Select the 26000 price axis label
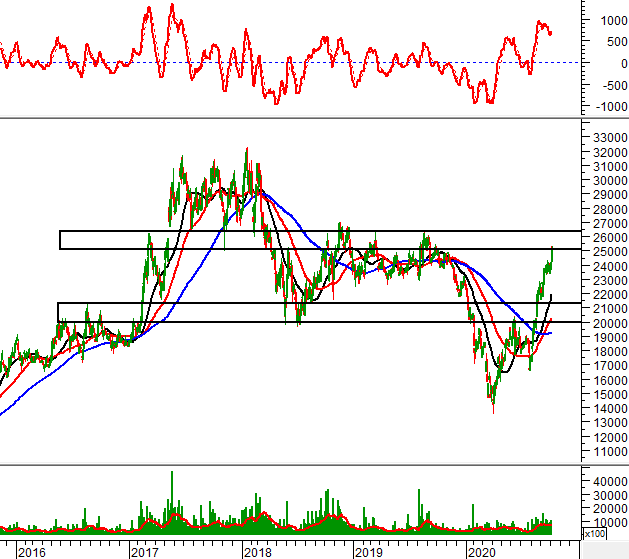 pos(610,237)
